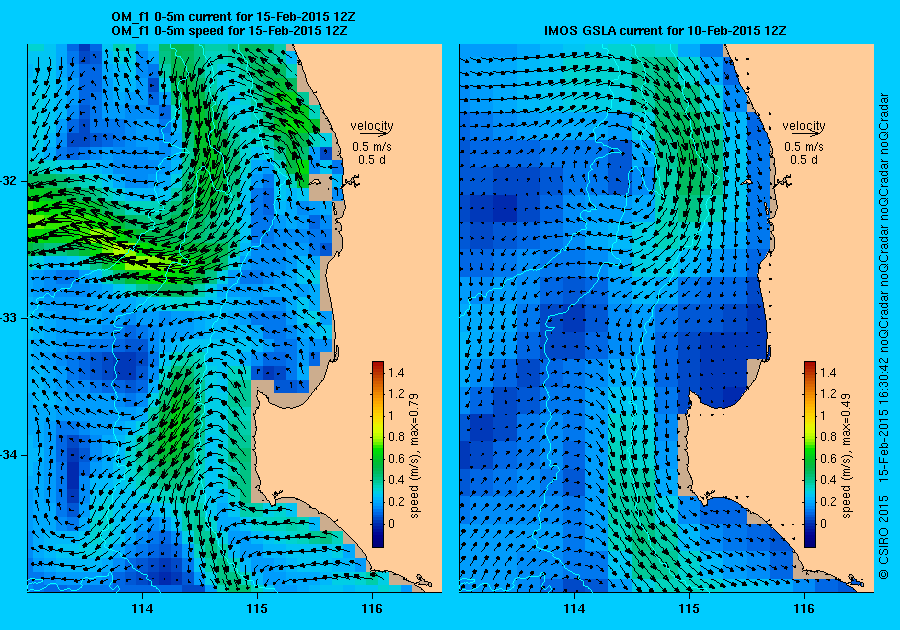
Task: Click the small island off the coast in the left map
Action: (x=316, y=182)
